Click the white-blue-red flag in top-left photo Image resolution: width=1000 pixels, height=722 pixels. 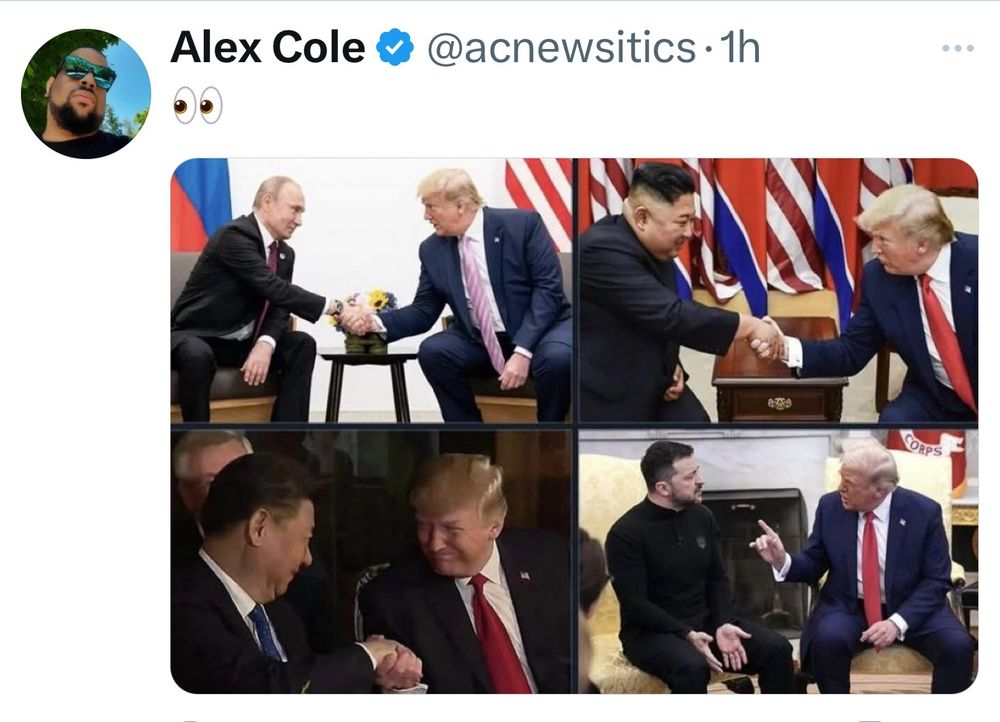pos(200,204)
